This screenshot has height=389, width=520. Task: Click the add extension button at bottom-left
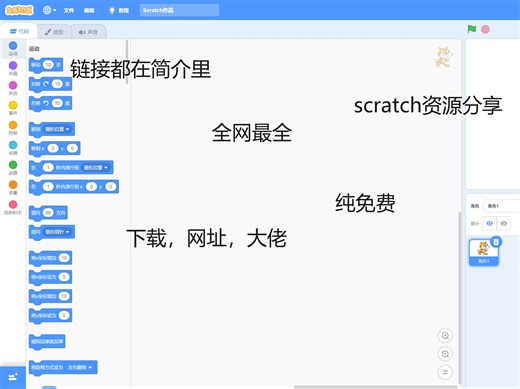(13, 377)
